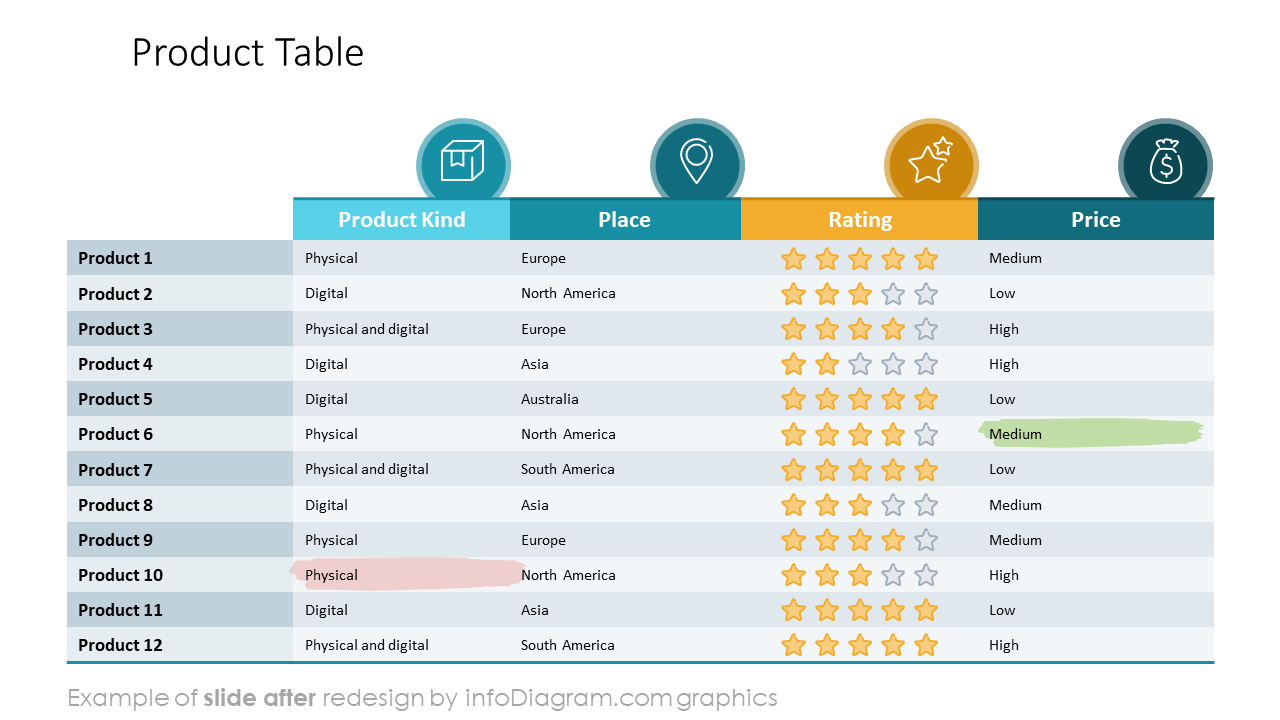Select the Price column header
1280x720 pixels.
tap(1095, 220)
